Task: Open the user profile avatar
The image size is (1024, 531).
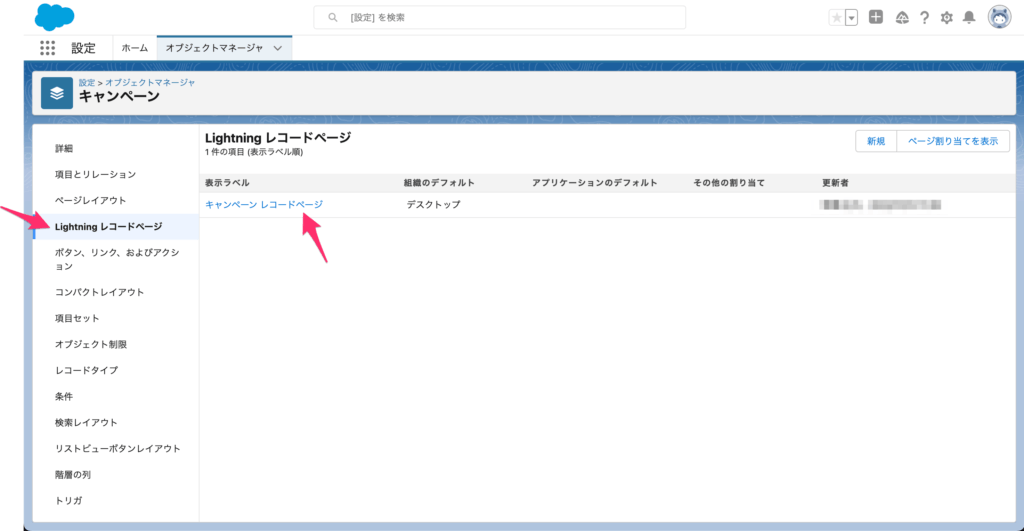Action: tap(998, 17)
